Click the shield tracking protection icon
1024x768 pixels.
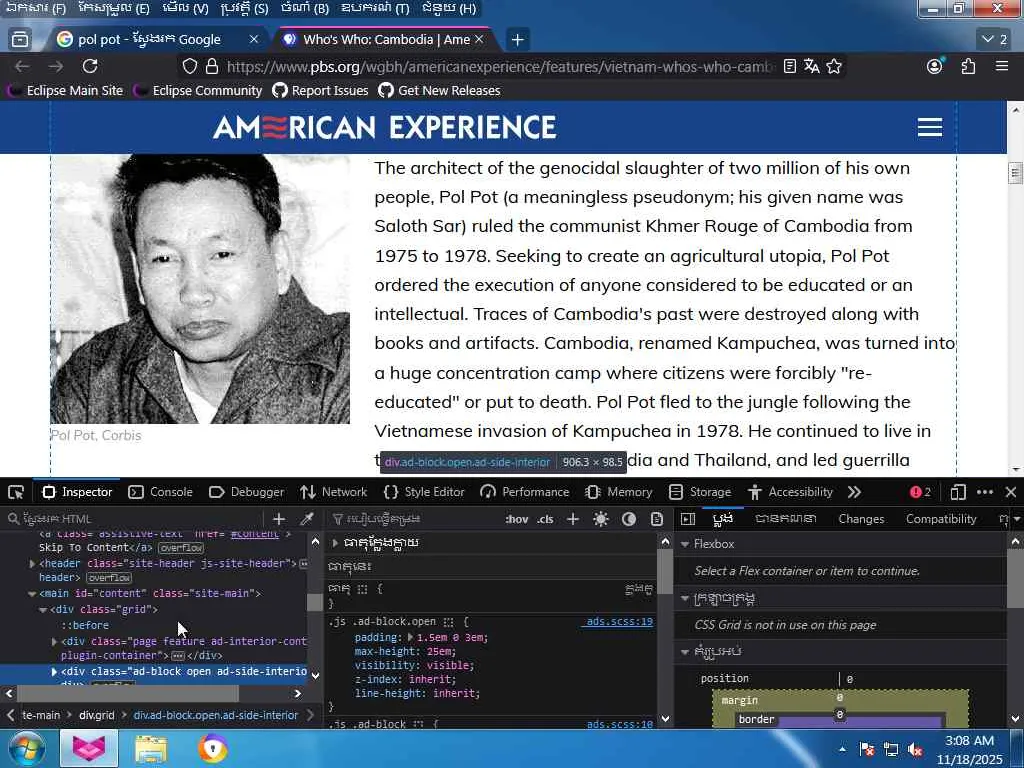point(189,67)
